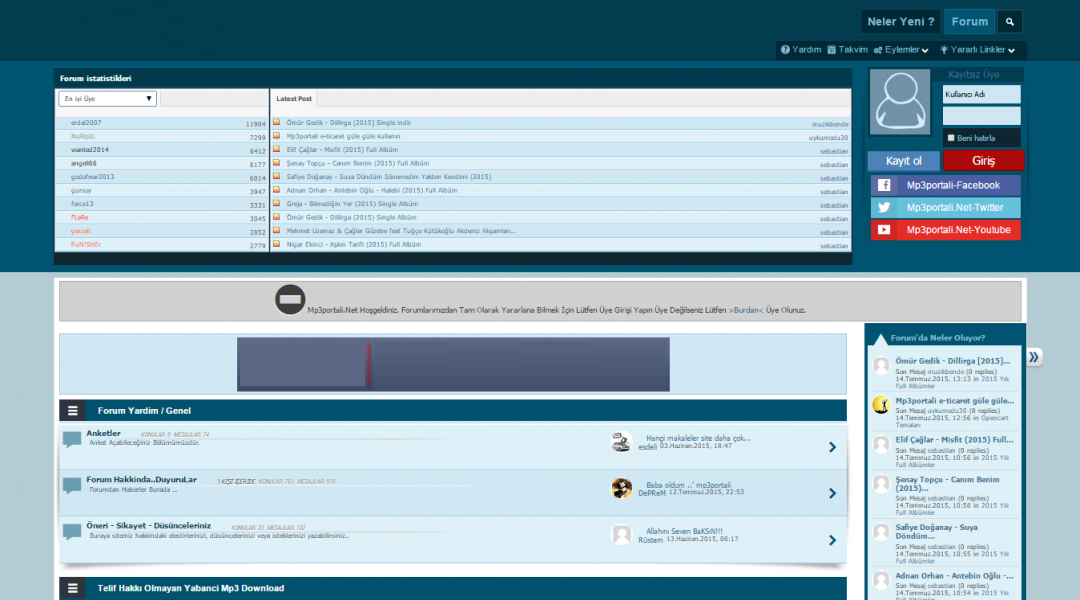Open the En iyi Üye dropdown
Screen dimensions: 1080x600
pyautogui.click(x=108, y=99)
